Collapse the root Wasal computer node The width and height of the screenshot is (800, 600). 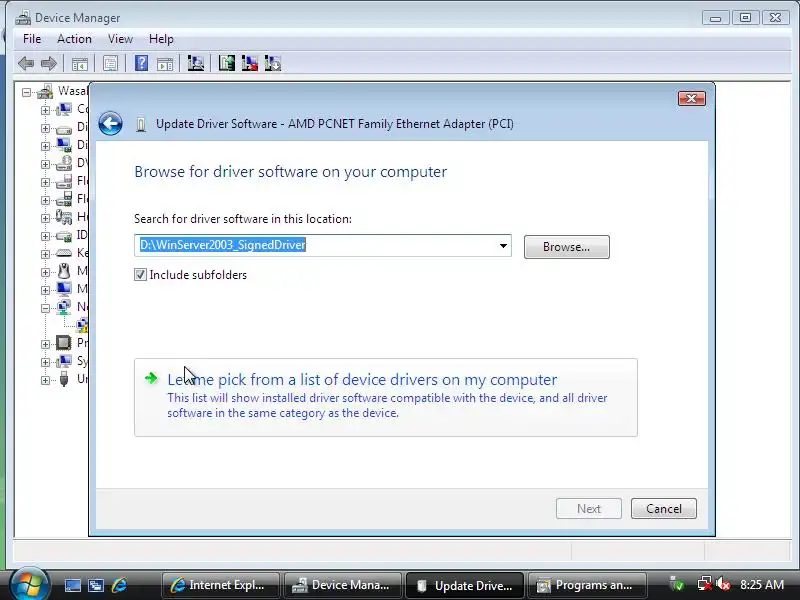pos(27,92)
